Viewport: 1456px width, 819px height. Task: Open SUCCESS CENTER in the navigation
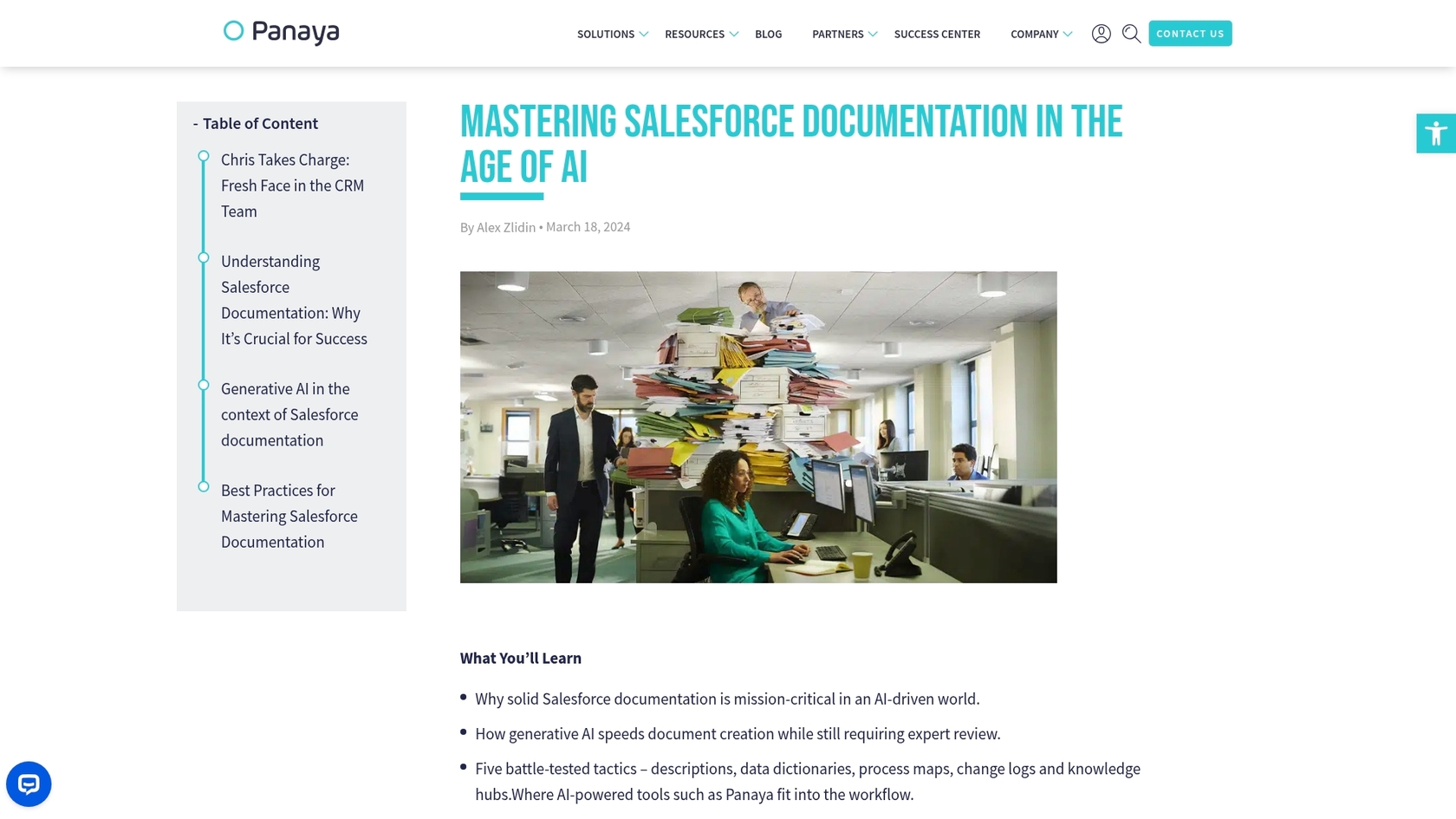click(937, 35)
